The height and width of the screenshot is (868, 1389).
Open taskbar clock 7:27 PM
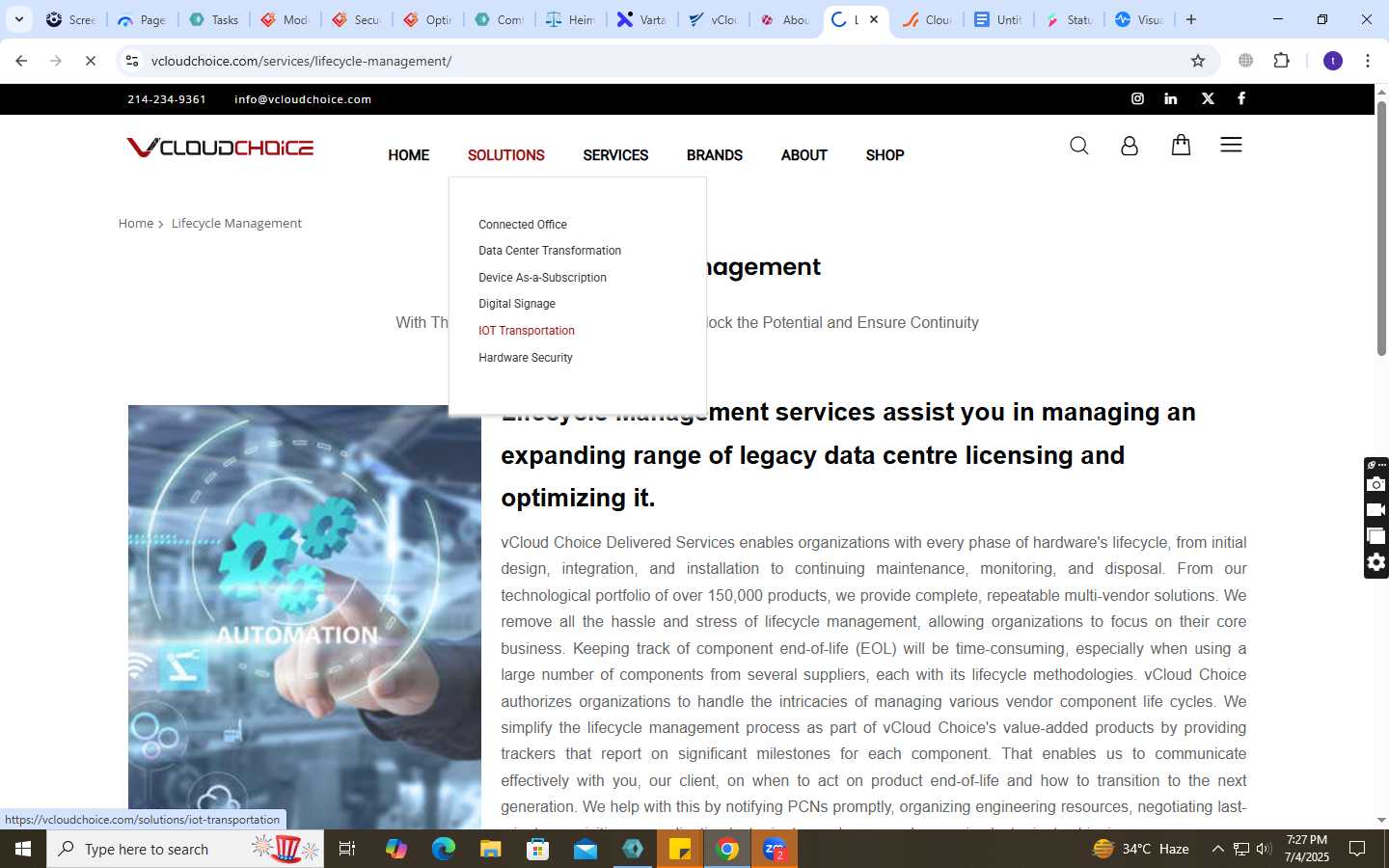[1307, 849]
